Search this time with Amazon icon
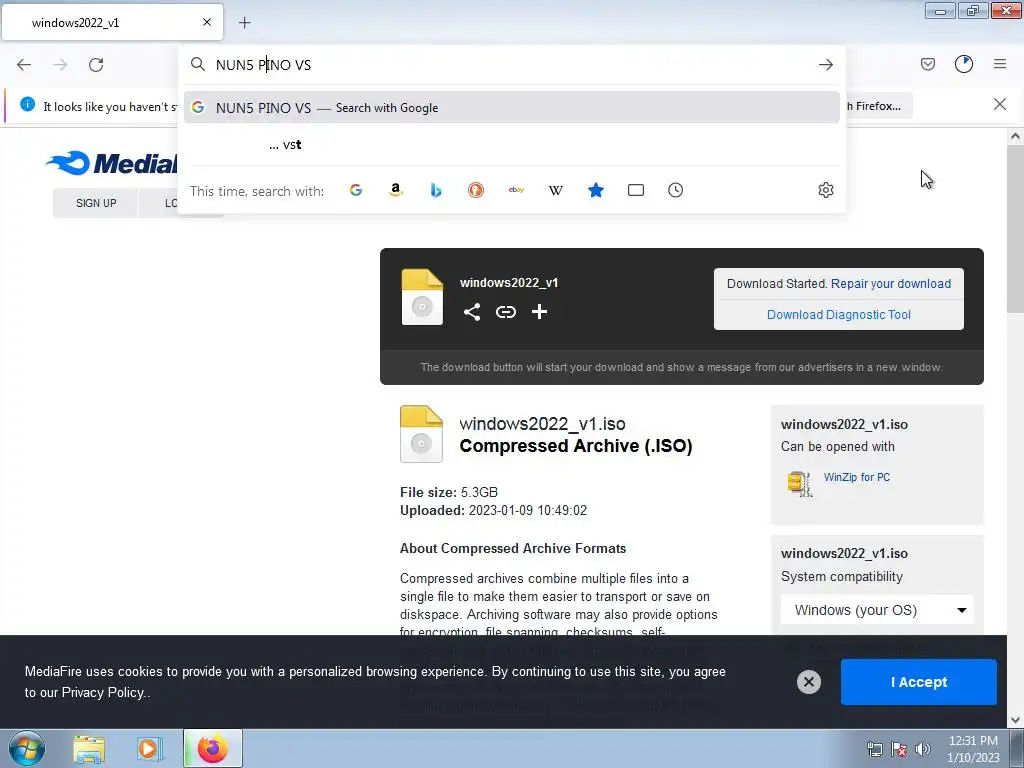 [x=396, y=190]
